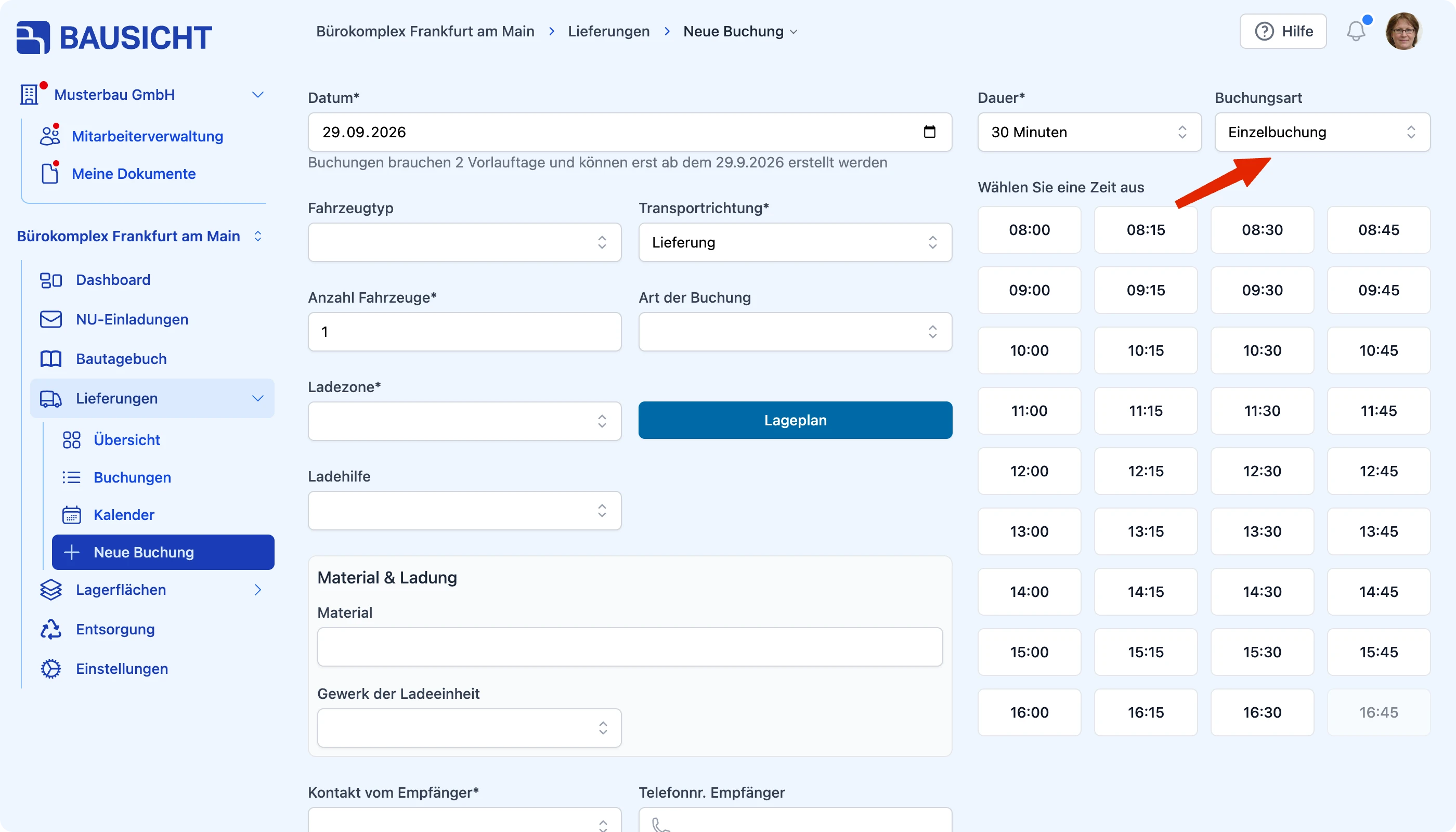Screen dimensions: 1456x832
Task: Open NU-Einladungen
Action: 132,319
